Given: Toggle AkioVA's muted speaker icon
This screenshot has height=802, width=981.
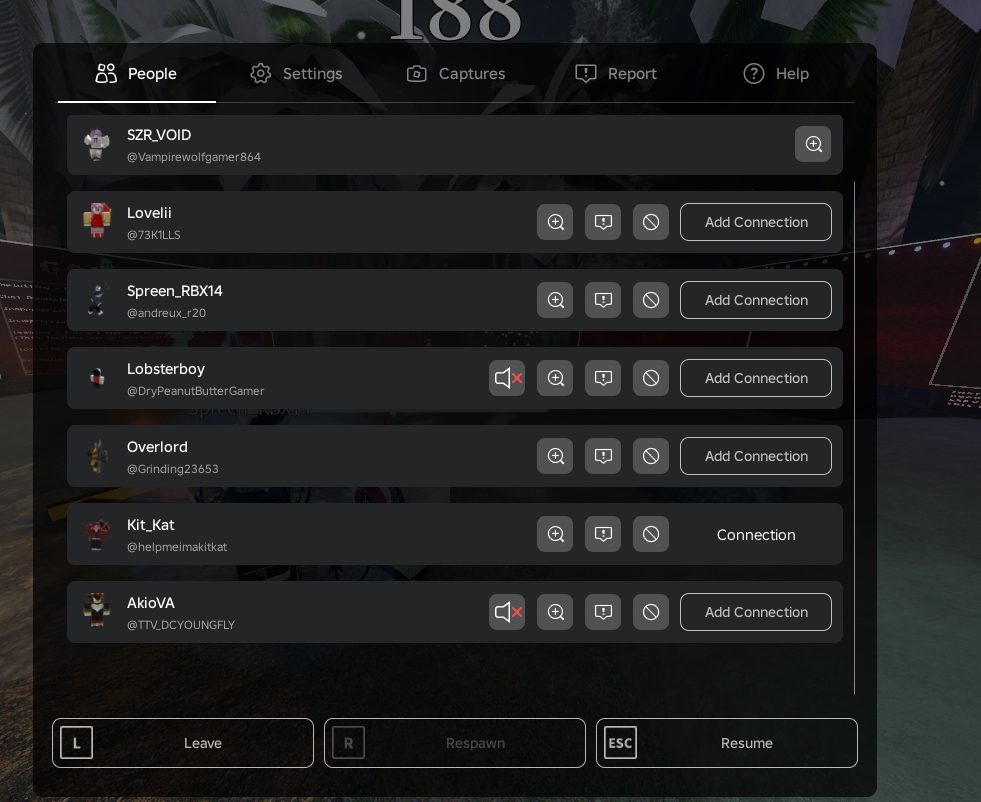Looking at the screenshot, I should [x=507, y=612].
